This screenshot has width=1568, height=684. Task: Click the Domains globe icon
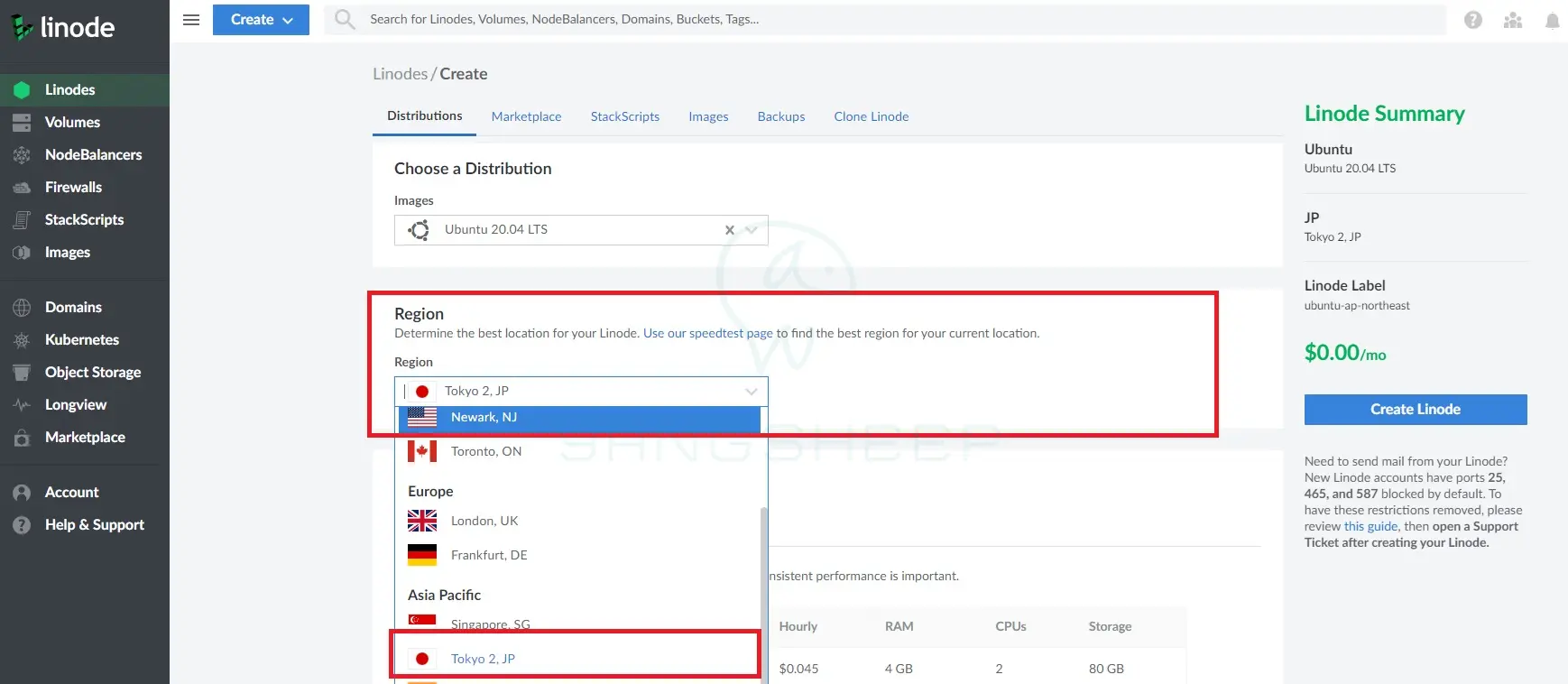tap(22, 308)
